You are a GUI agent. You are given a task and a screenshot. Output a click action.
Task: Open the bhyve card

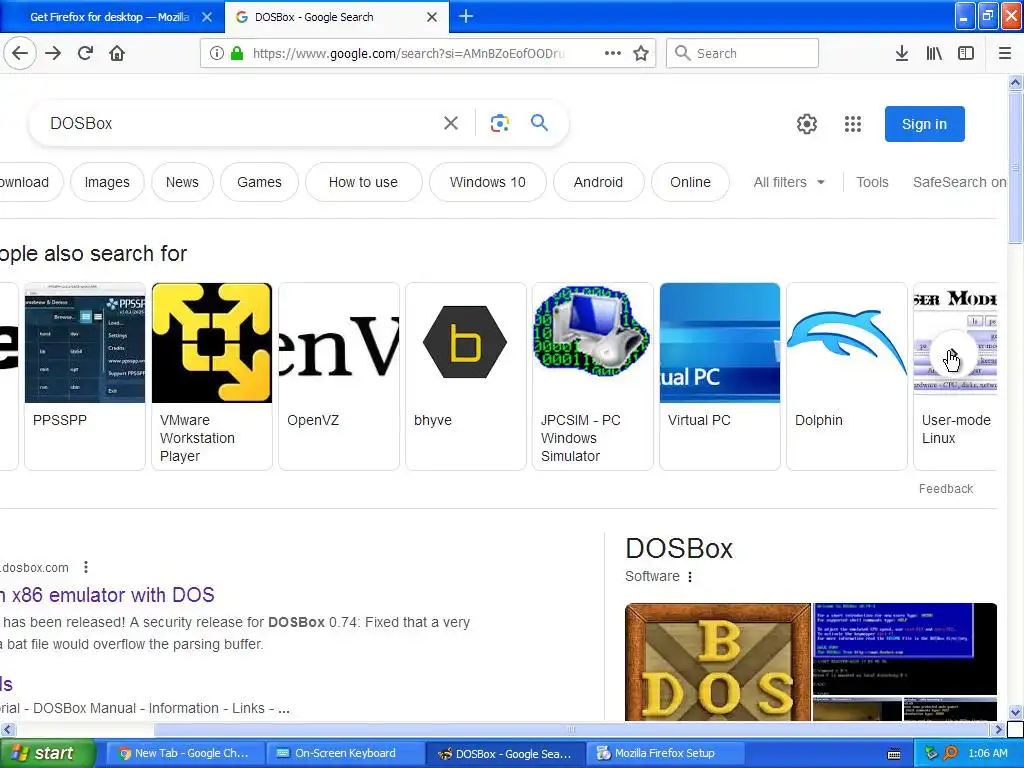coord(466,376)
